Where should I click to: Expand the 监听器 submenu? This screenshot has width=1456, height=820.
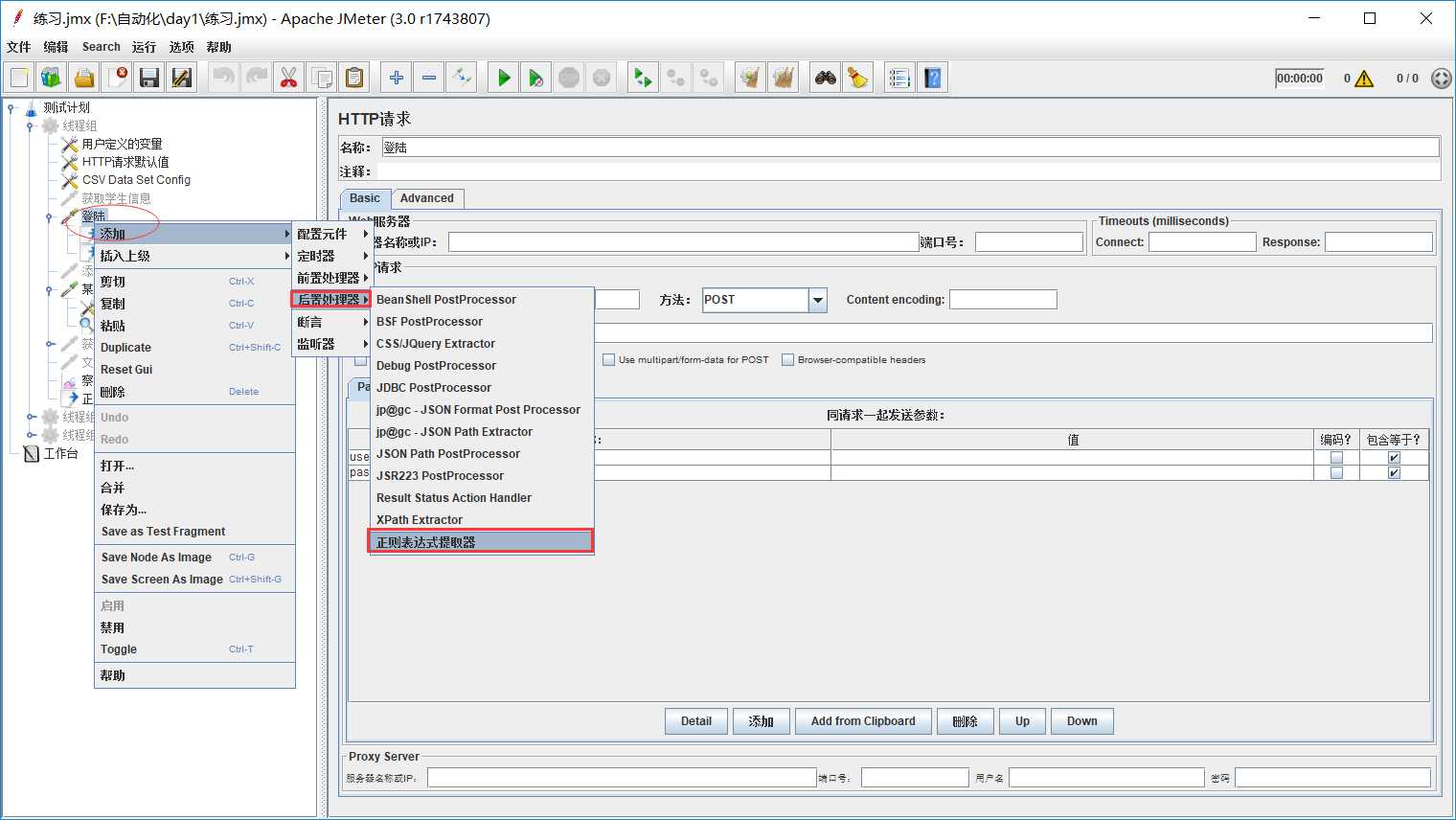click(331, 344)
